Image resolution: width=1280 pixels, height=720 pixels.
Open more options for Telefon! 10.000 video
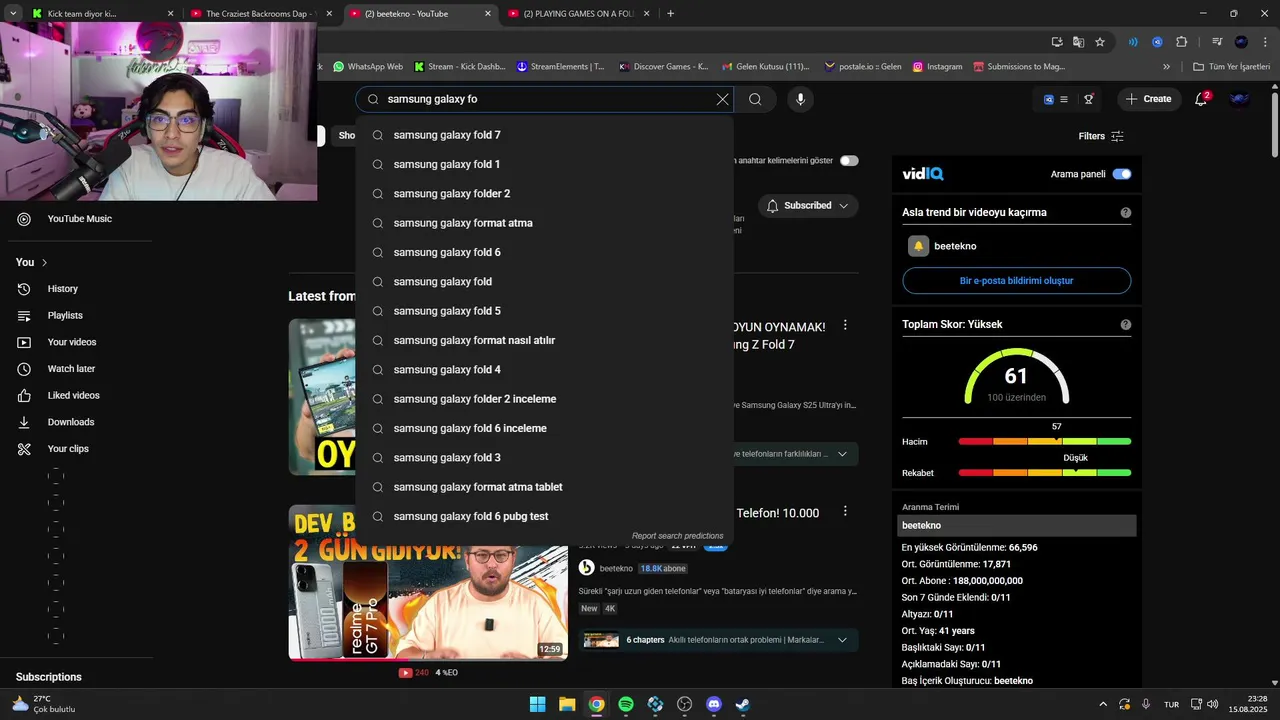coord(845,511)
